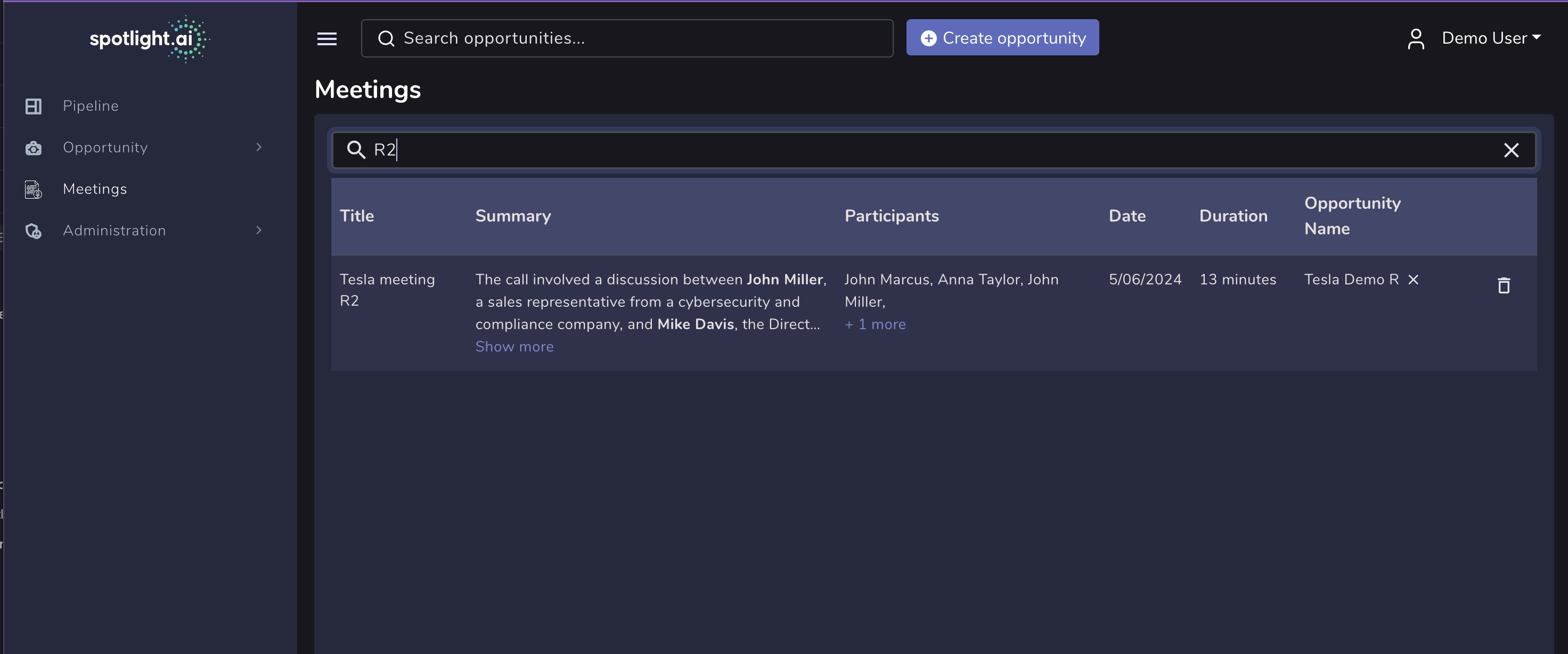The image size is (1568, 654).
Task: Click the Meetings sidebar icon
Action: click(x=34, y=190)
